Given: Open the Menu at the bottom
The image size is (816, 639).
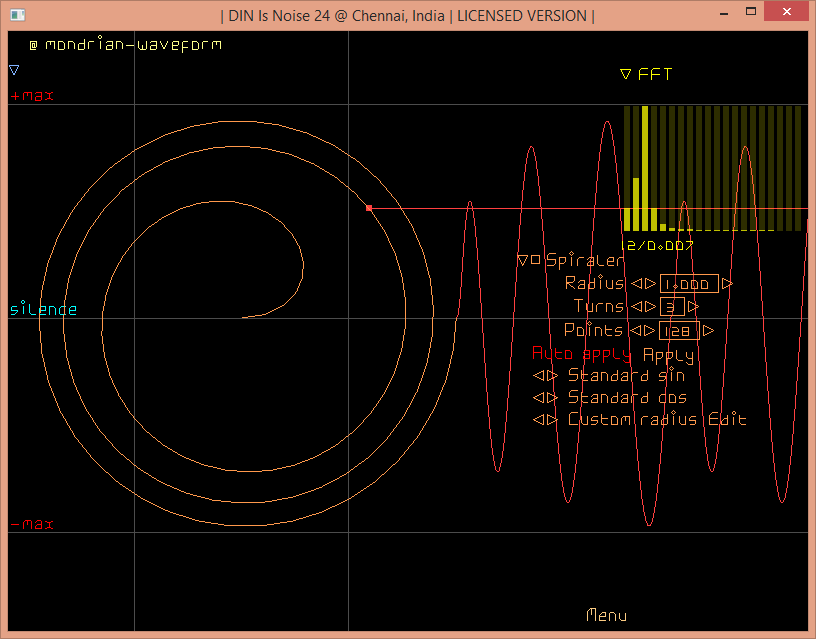Looking at the screenshot, I should click(606, 615).
